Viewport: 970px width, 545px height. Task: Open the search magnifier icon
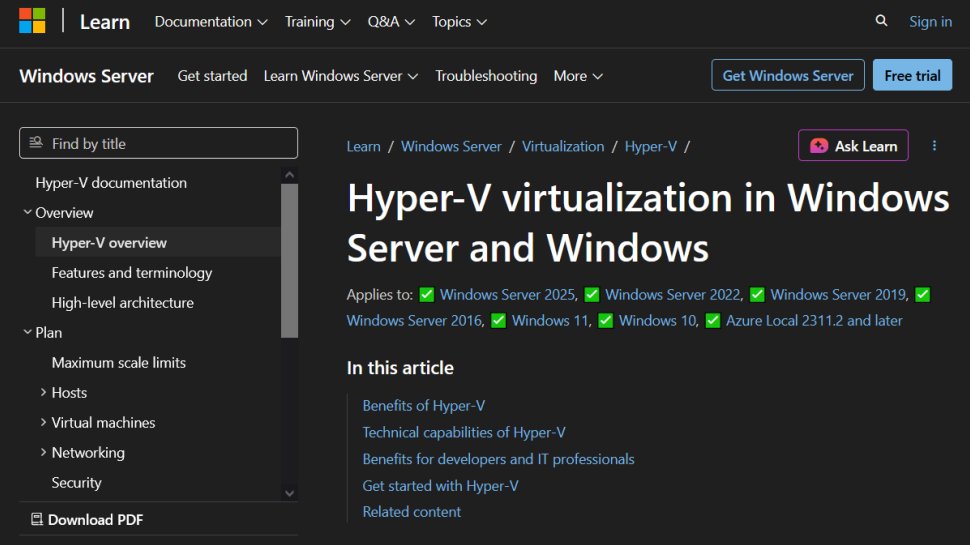click(x=882, y=21)
